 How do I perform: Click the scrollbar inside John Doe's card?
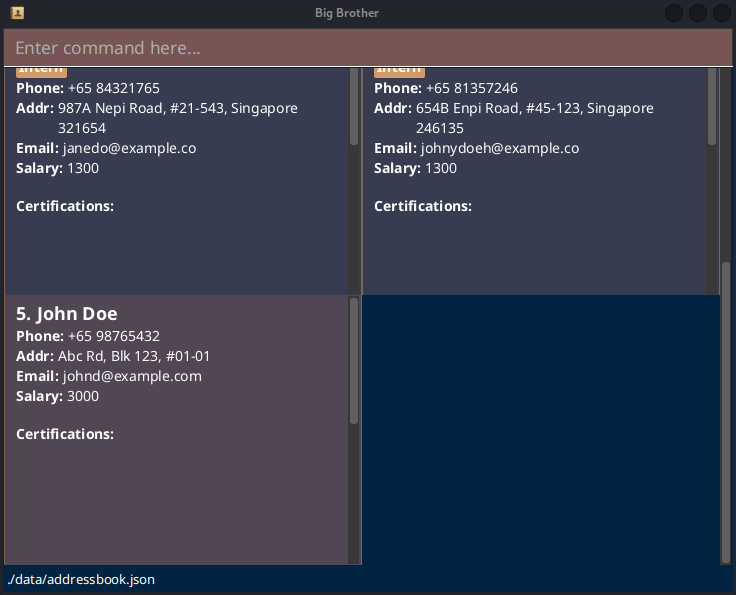(x=354, y=360)
